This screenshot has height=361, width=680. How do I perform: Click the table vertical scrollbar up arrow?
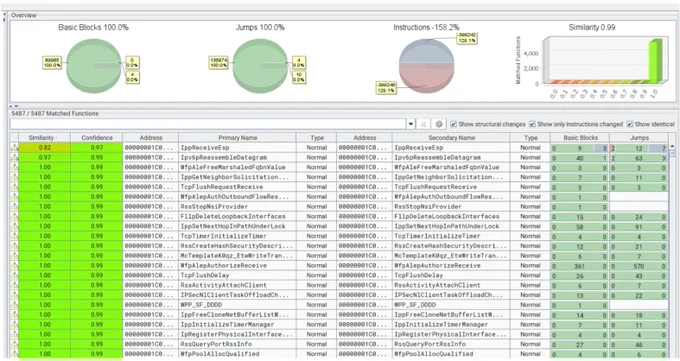coord(672,147)
